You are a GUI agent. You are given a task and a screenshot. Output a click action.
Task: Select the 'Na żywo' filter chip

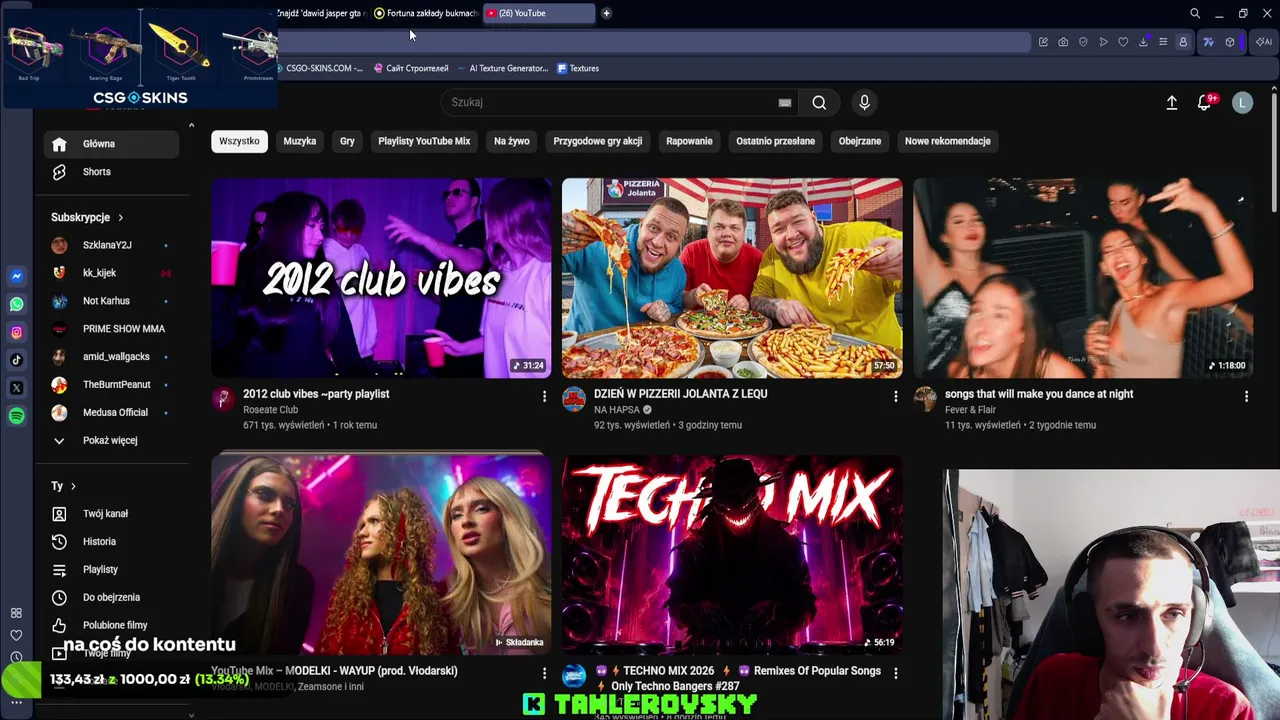pos(512,141)
